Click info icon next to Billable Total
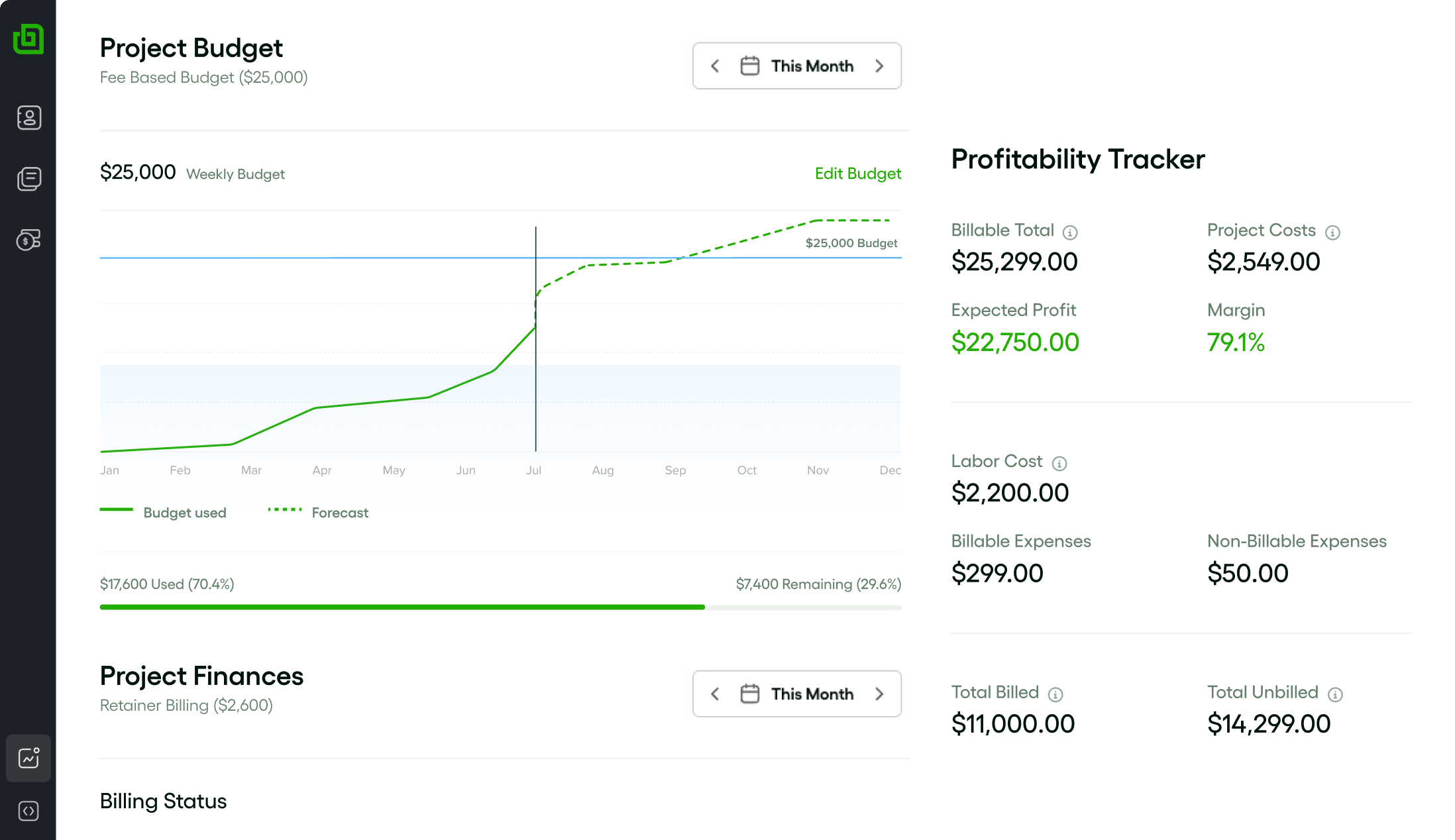The height and width of the screenshot is (840, 1455). pyautogui.click(x=1070, y=233)
